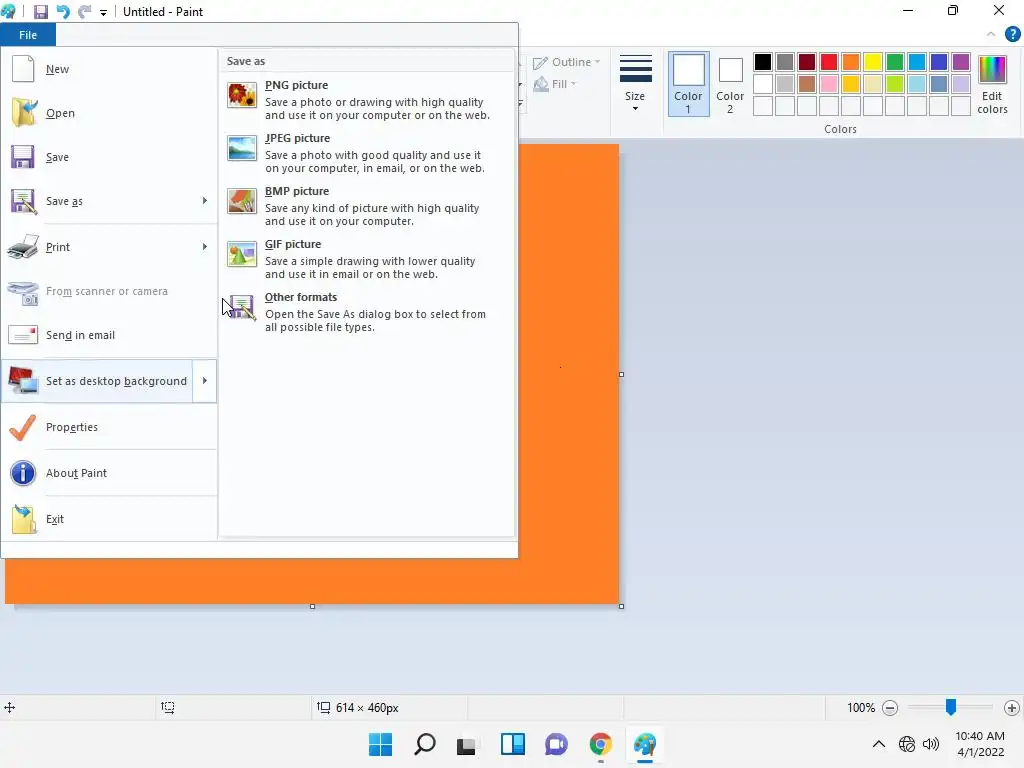Open the Outline dropdown
The height and width of the screenshot is (768, 1024).
tap(566, 62)
